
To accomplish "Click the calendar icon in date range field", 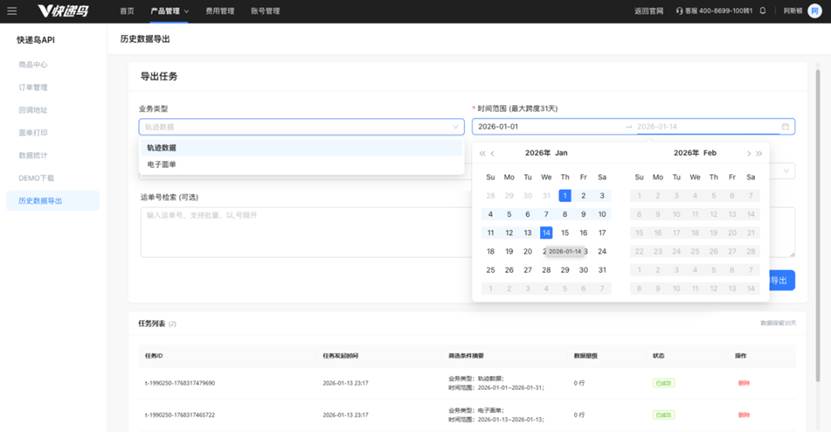I will coord(785,127).
